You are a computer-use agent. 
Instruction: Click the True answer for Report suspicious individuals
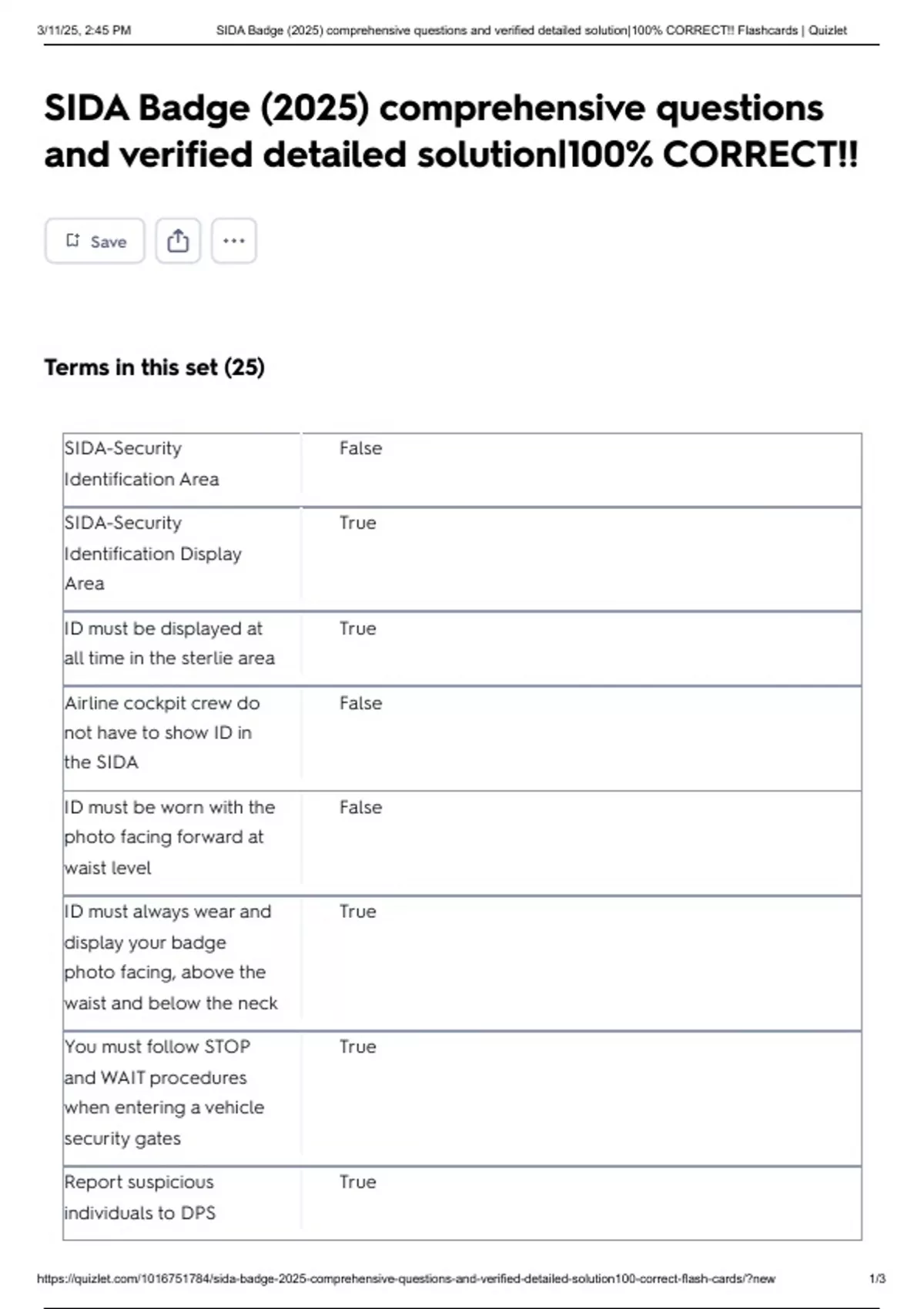click(x=357, y=1182)
